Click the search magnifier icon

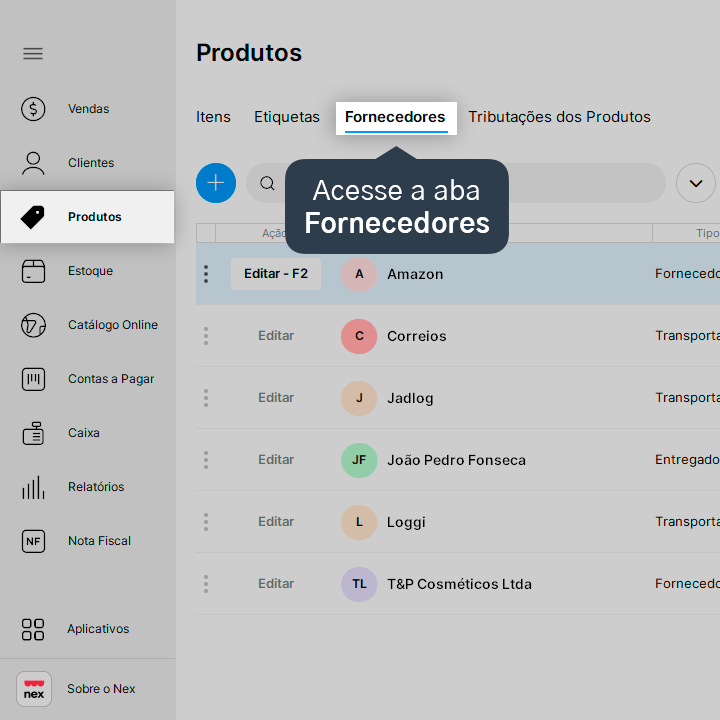tap(267, 183)
